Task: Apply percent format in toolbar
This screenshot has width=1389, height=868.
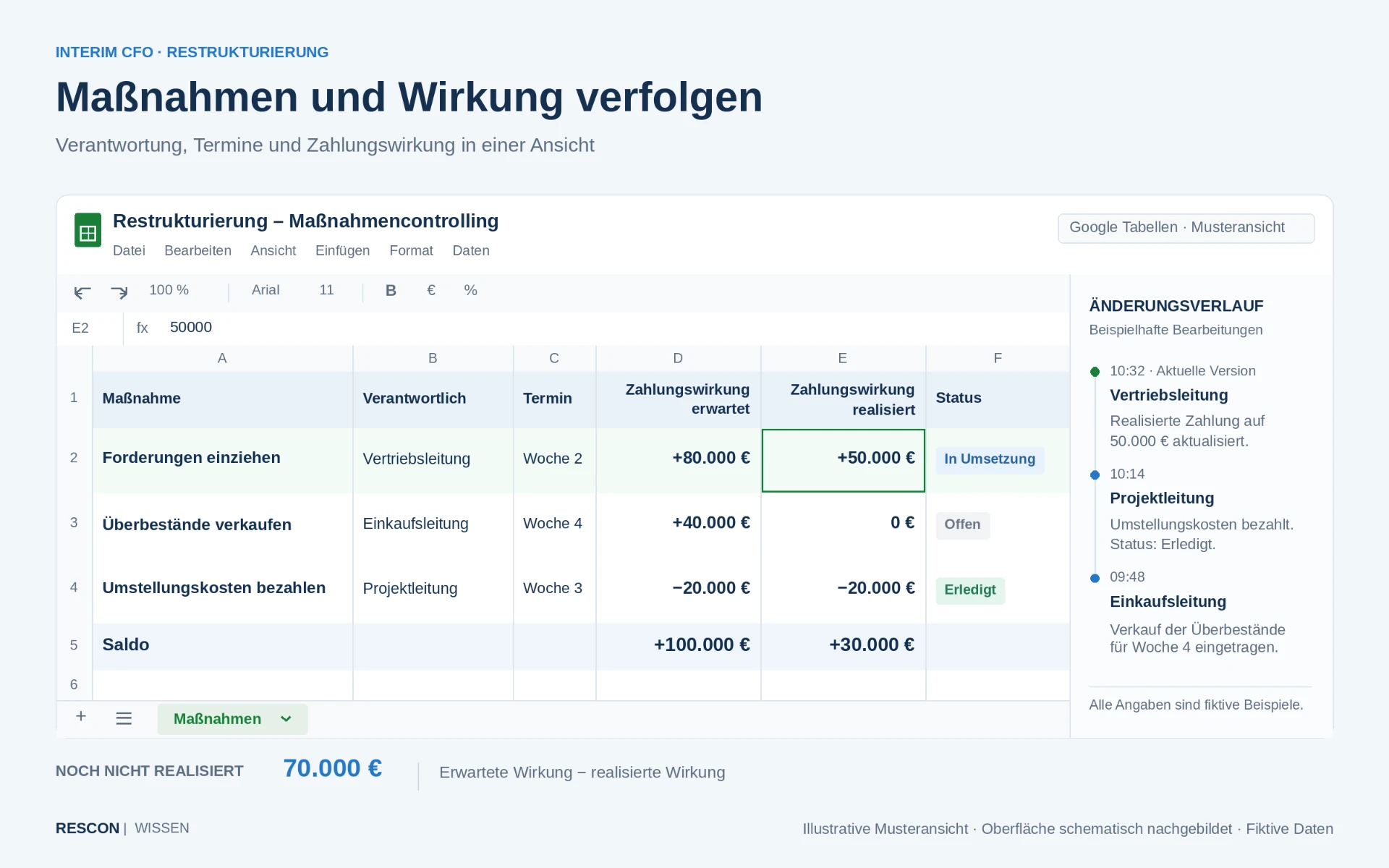Action: (471, 291)
